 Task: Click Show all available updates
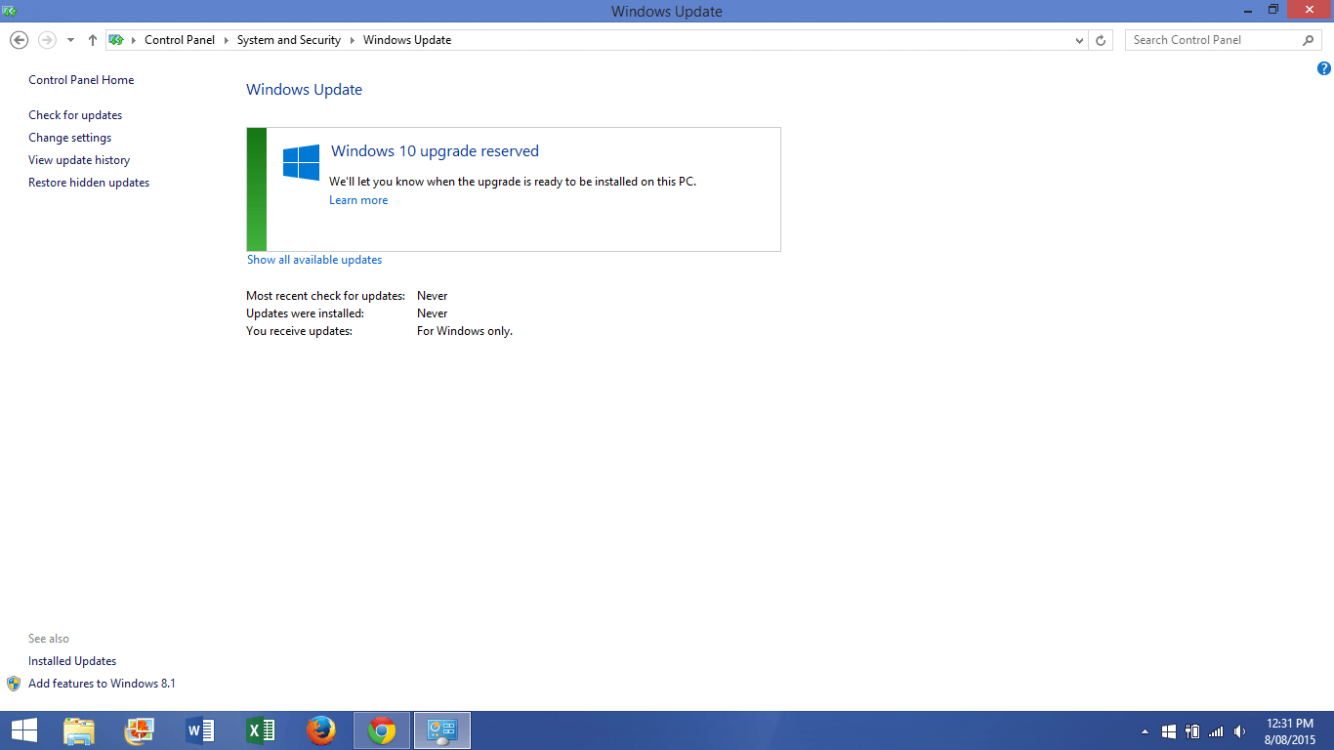coord(314,260)
